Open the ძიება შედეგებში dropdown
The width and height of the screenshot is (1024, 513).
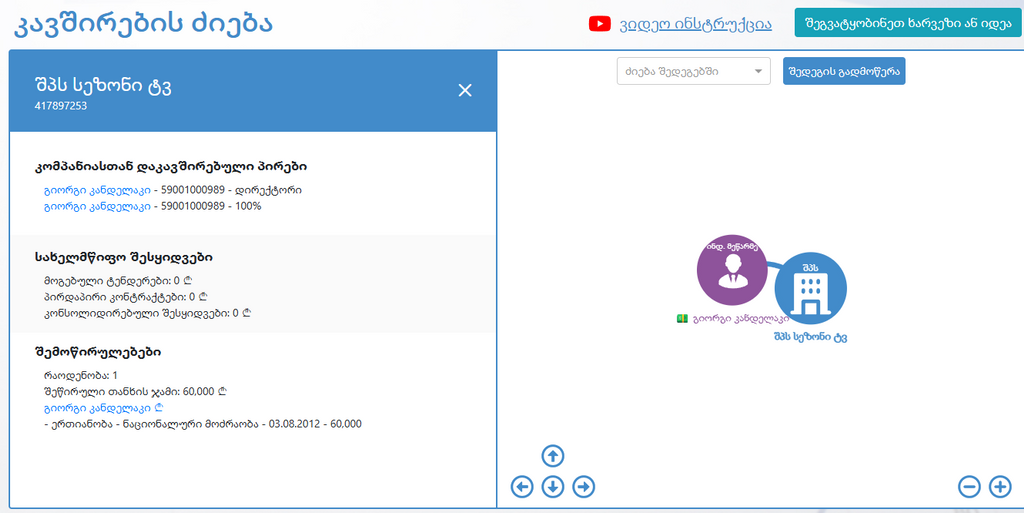(x=694, y=71)
